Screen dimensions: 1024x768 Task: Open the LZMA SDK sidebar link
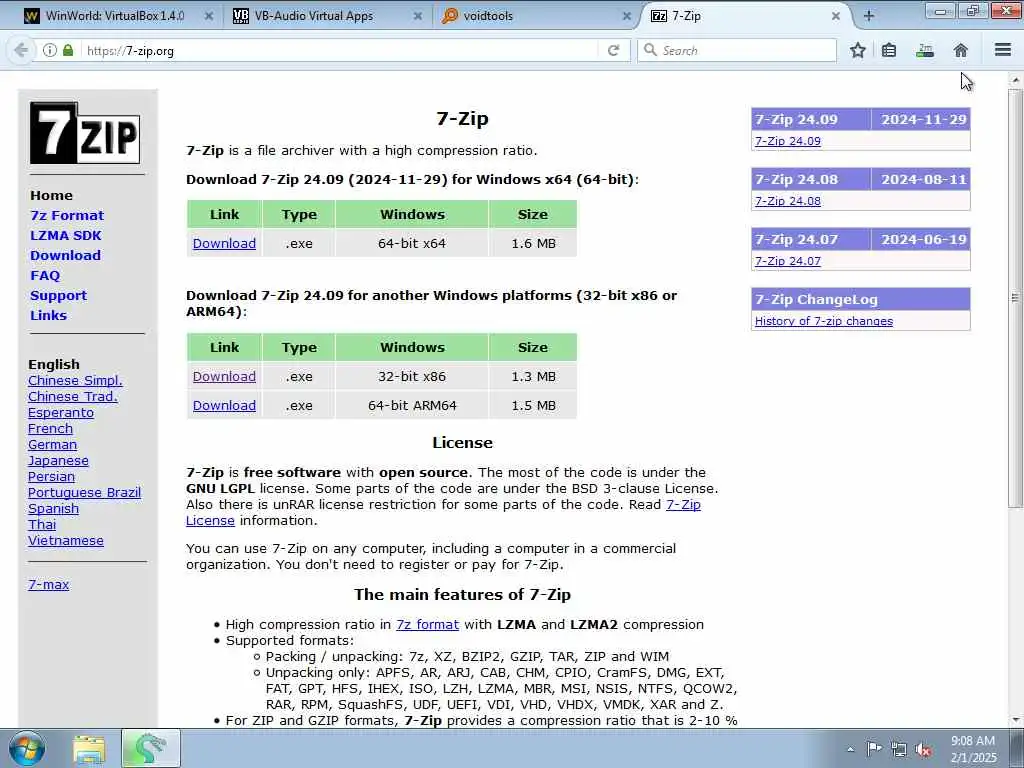coord(66,236)
